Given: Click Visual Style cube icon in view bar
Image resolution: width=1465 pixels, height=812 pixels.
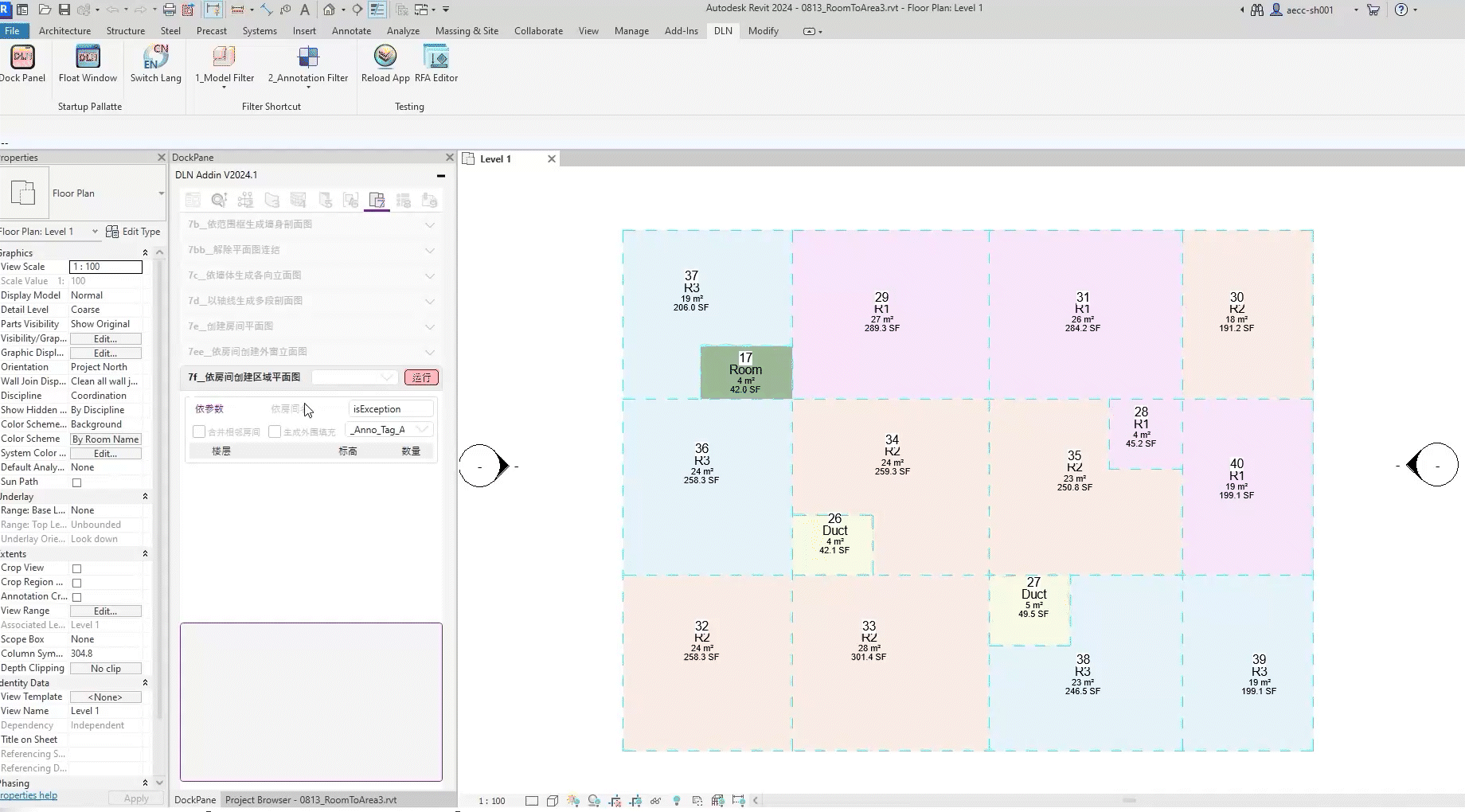Looking at the screenshot, I should (553, 801).
